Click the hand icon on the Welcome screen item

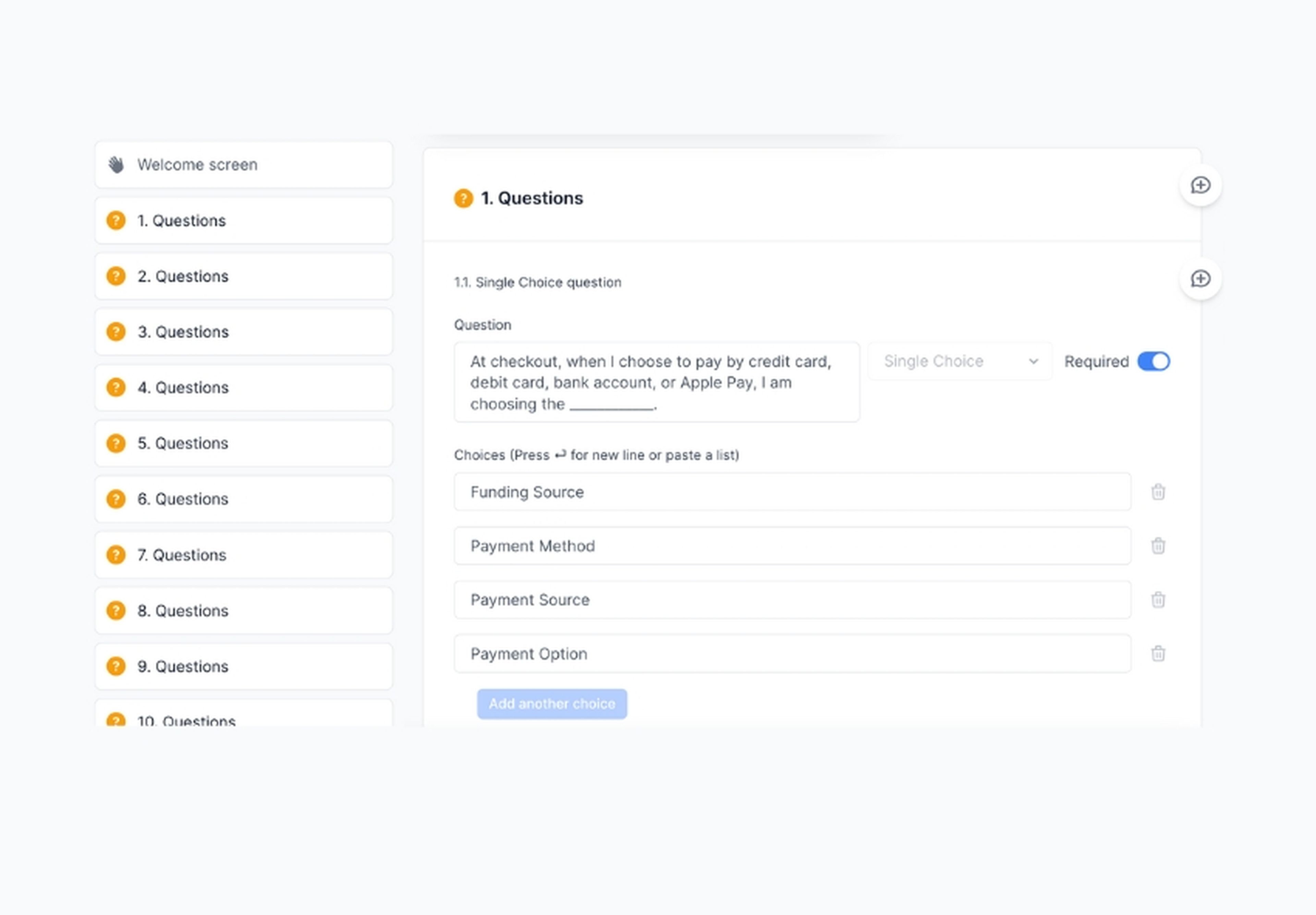(116, 164)
